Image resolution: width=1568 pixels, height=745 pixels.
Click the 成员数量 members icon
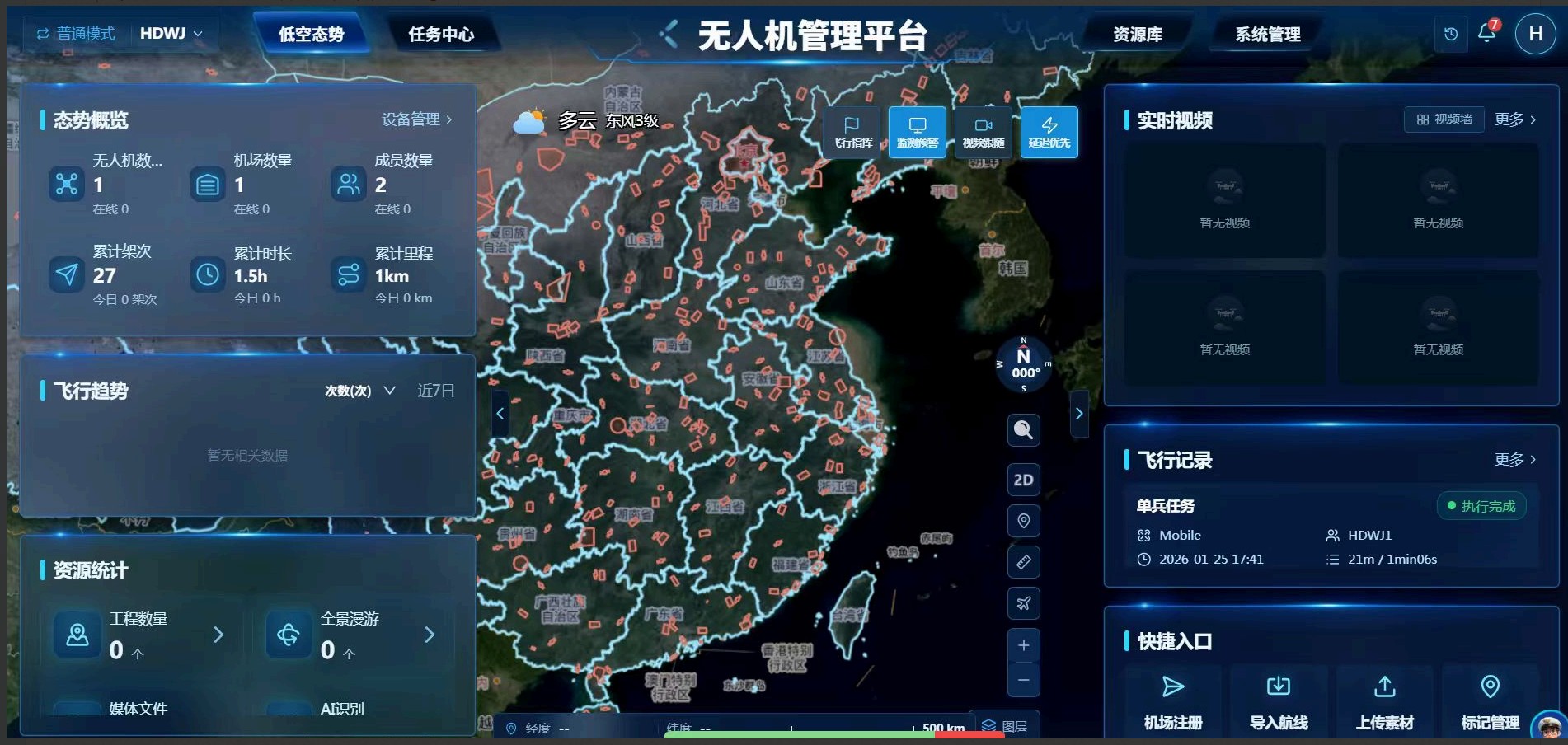[349, 184]
